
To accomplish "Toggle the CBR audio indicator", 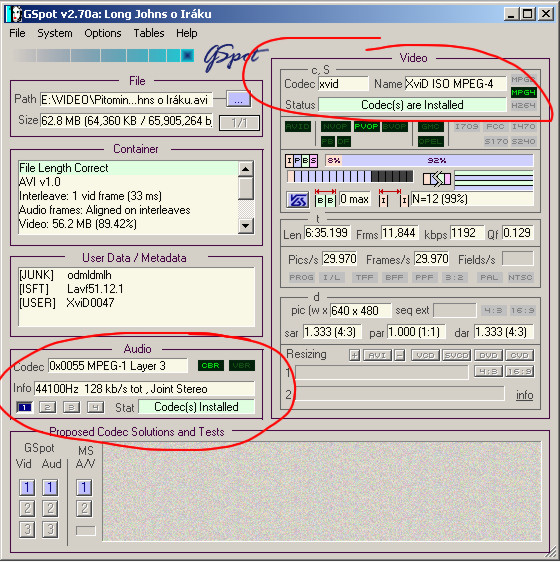I will [x=210, y=366].
